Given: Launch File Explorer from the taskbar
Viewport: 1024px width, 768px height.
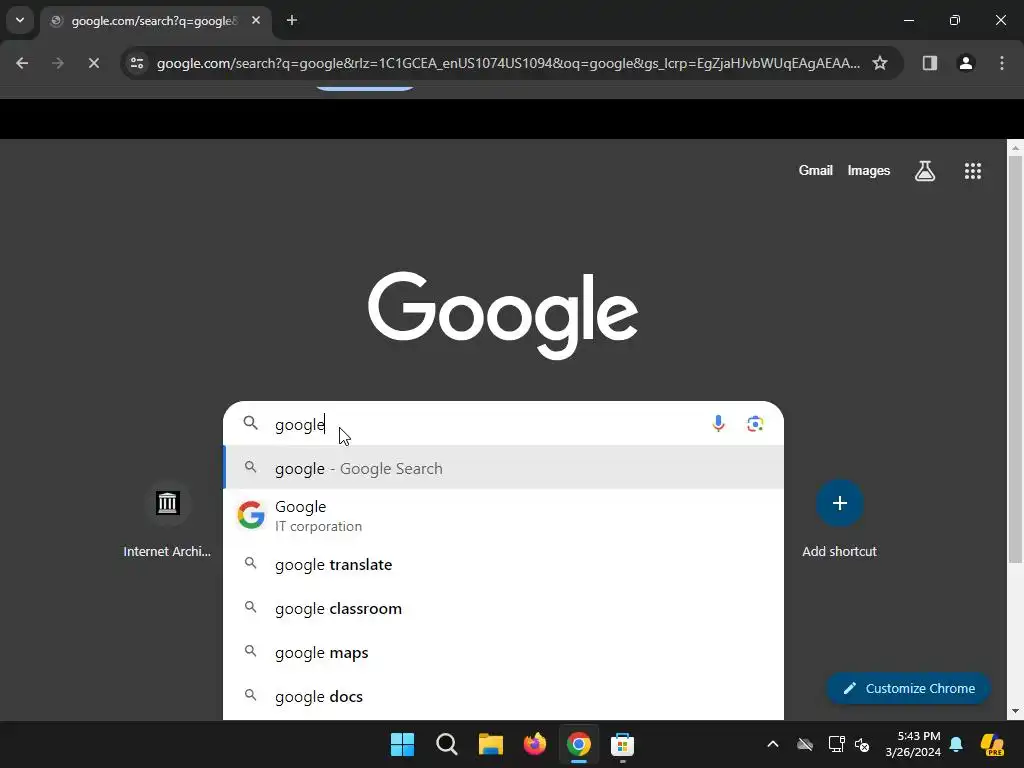Looking at the screenshot, I should (490, 744).
